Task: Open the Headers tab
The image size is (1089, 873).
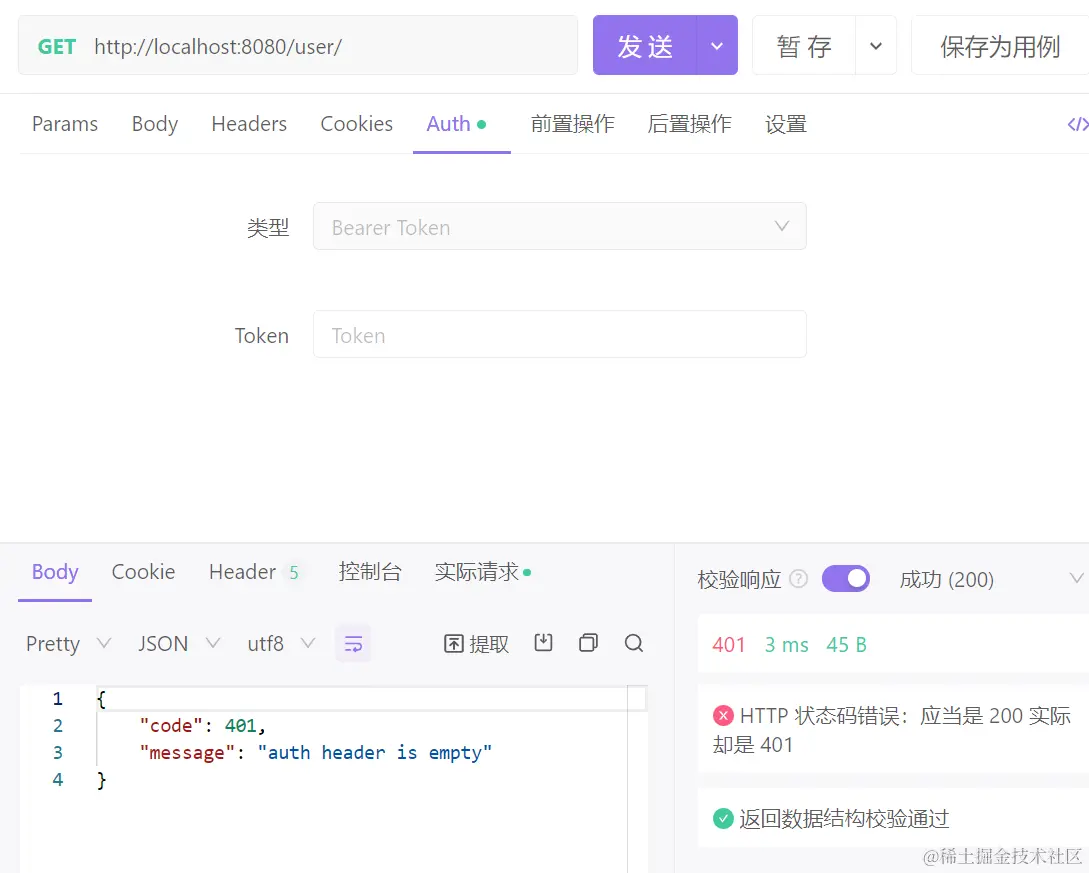Action: coord(249,124)
